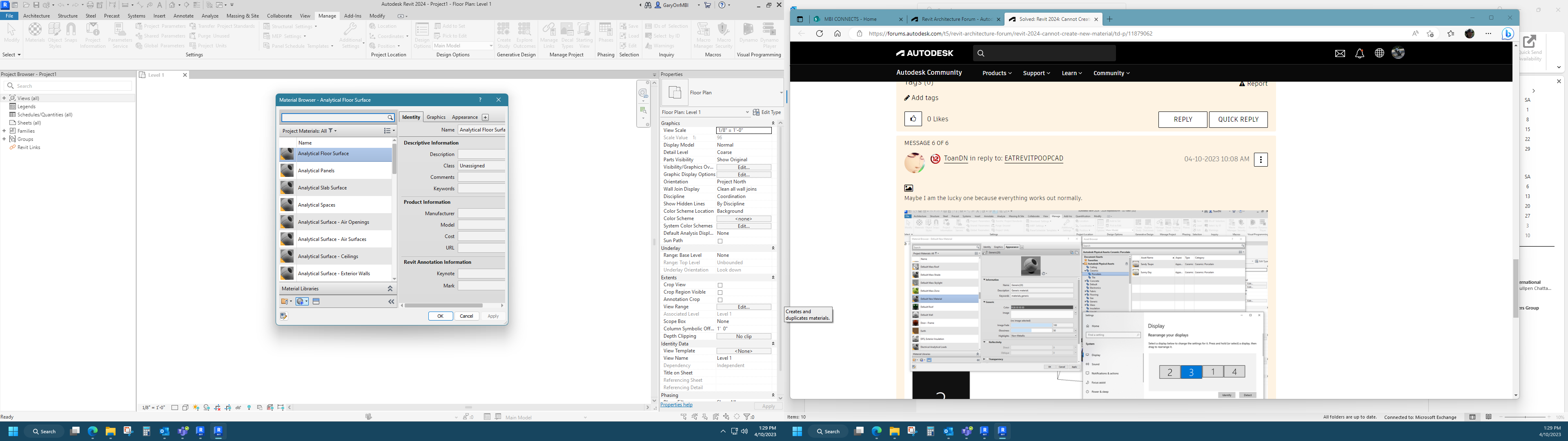Click the material editor icon at the dialog's bottom-left

pyautogui.click(x=284, y=316)
